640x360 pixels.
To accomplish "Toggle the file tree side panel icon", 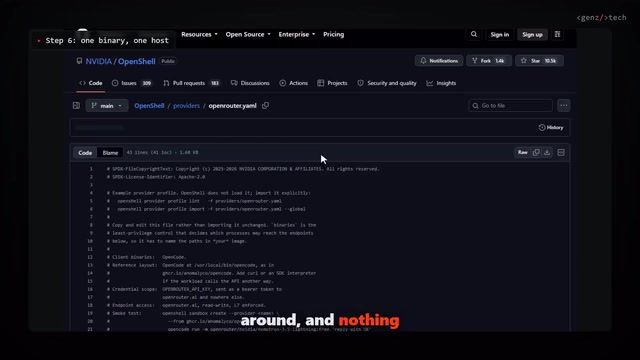I will tap(76, 106).
